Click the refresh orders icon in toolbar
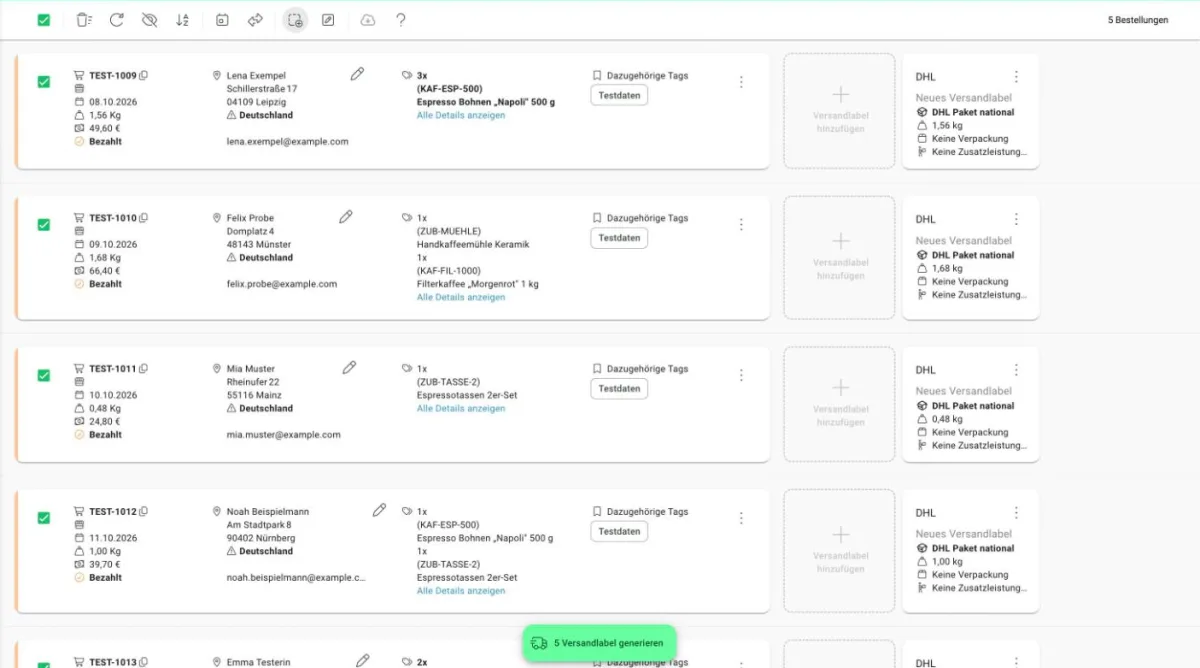This screenshot has width=1200, height=668. pyautogui.click(x=116, y=20)
